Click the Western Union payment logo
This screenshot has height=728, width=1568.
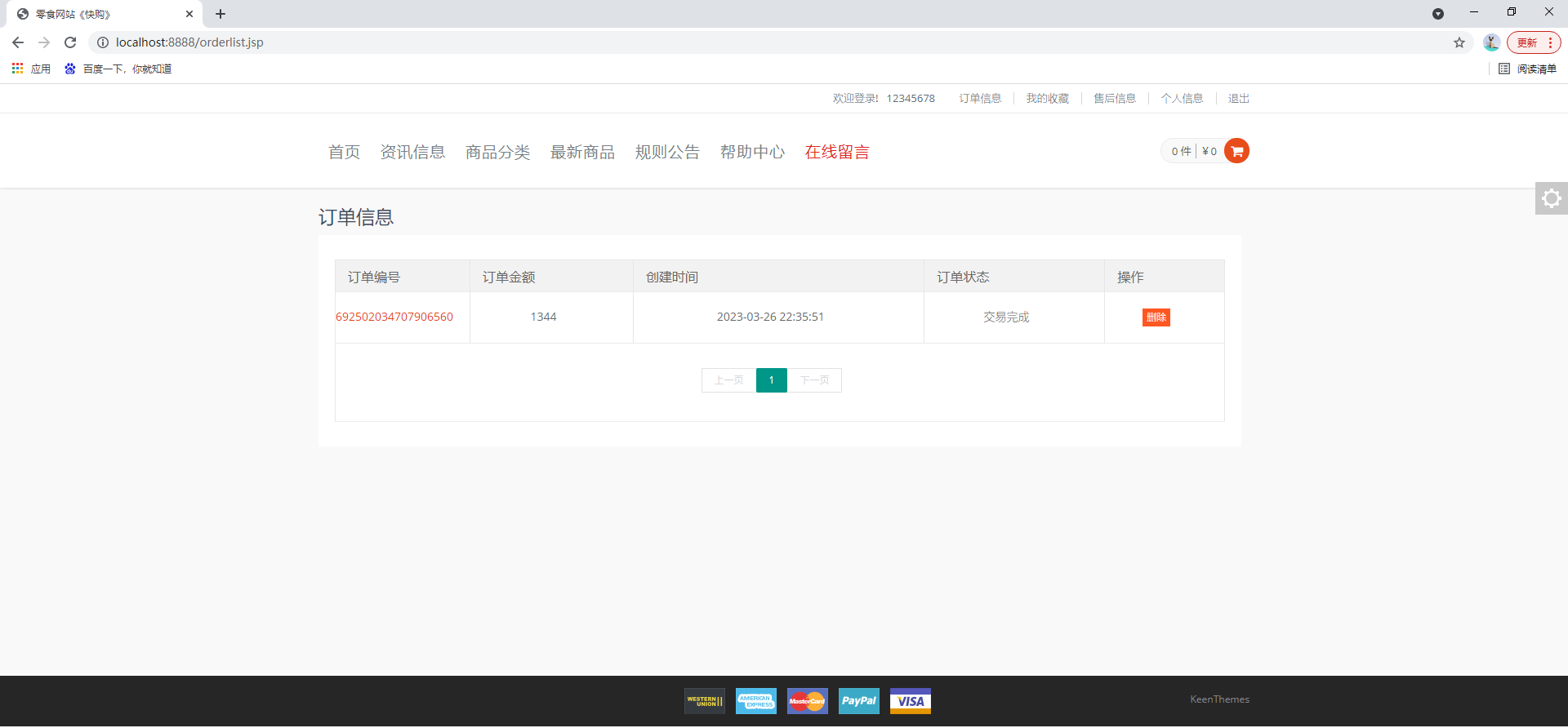pyautogui.click(x=705, y=701)
